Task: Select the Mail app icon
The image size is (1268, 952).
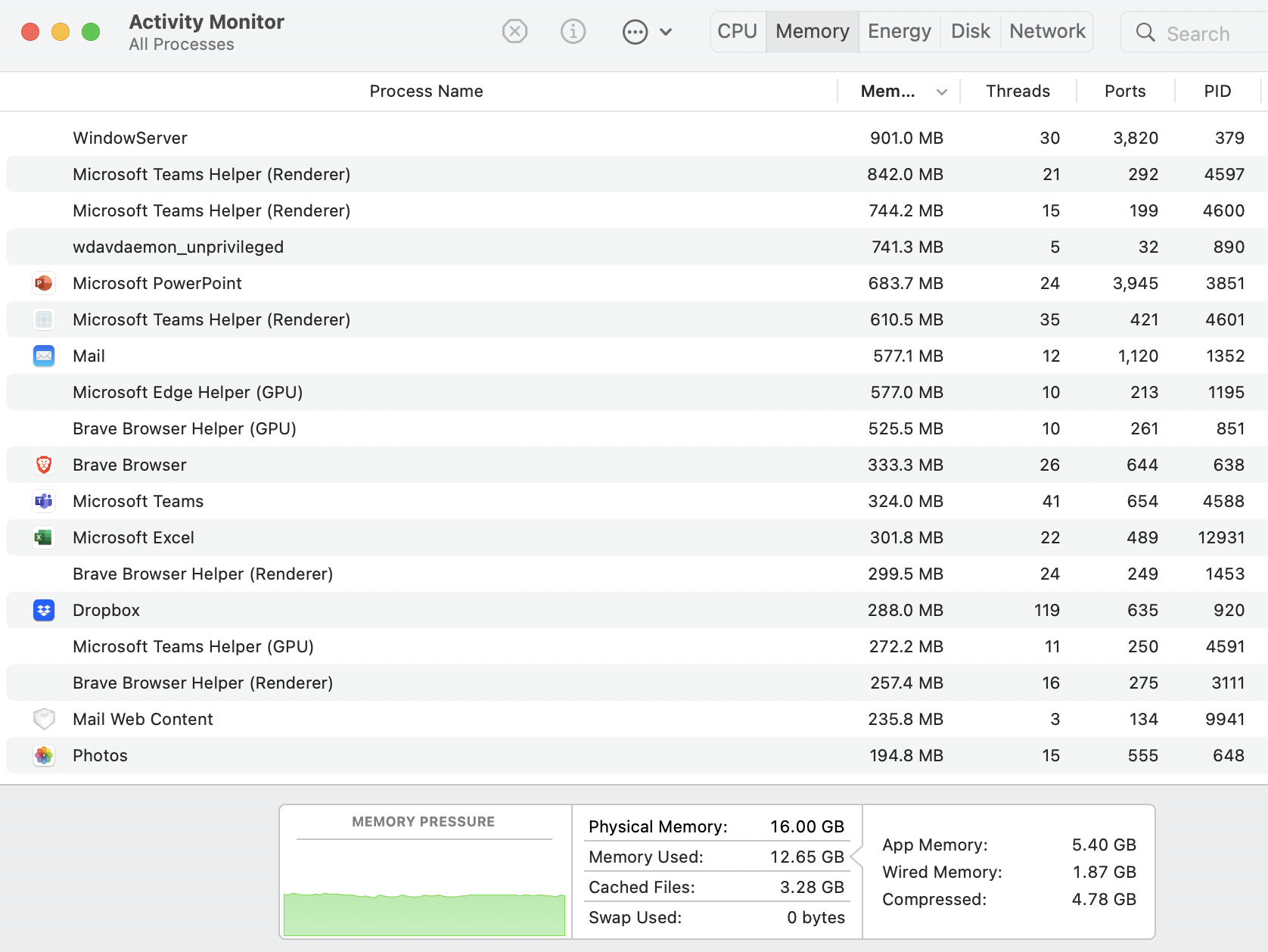Action: [x=44, y=356]
